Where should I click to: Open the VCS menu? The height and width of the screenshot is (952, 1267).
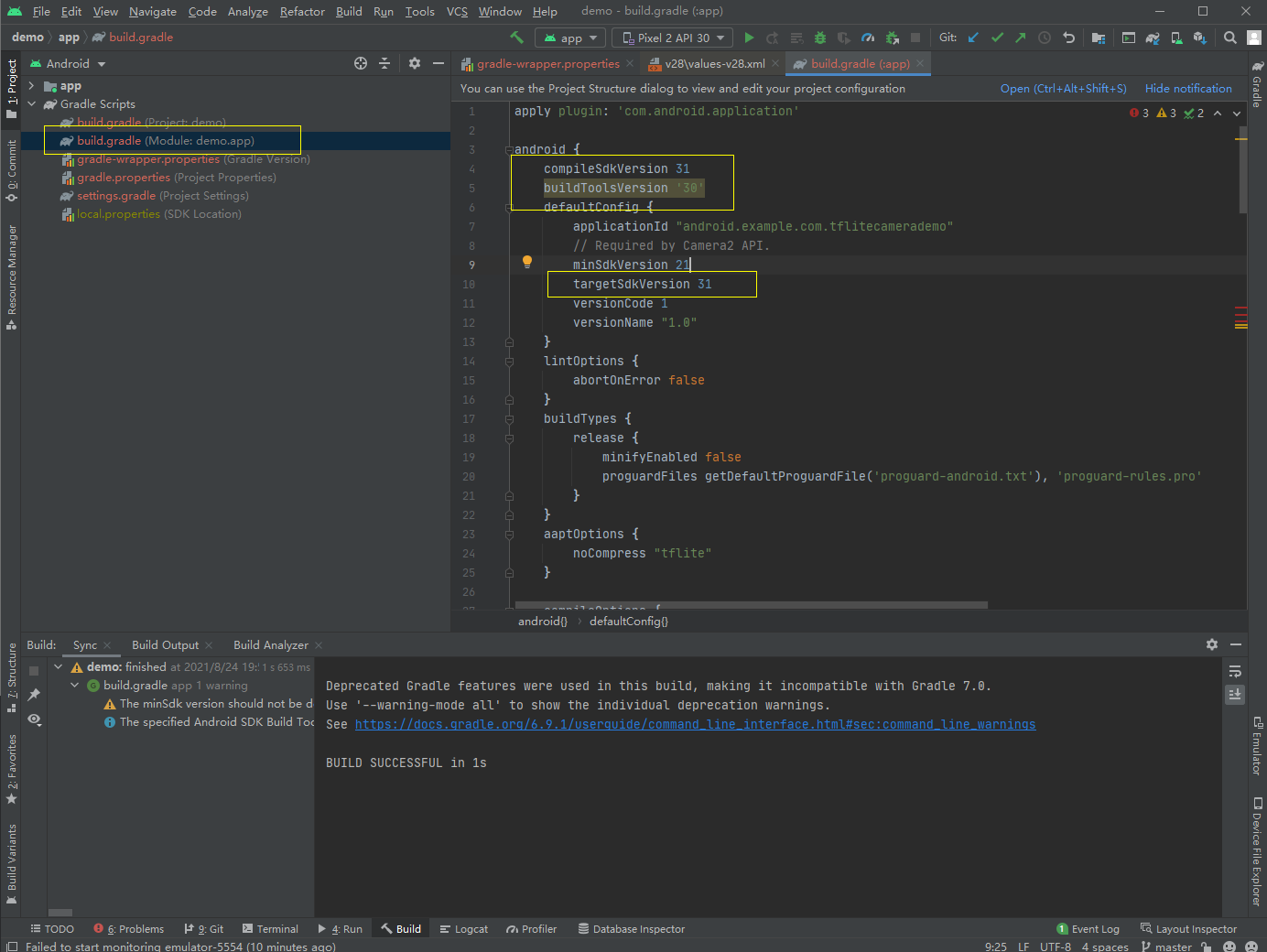click(x=457, y=11)
